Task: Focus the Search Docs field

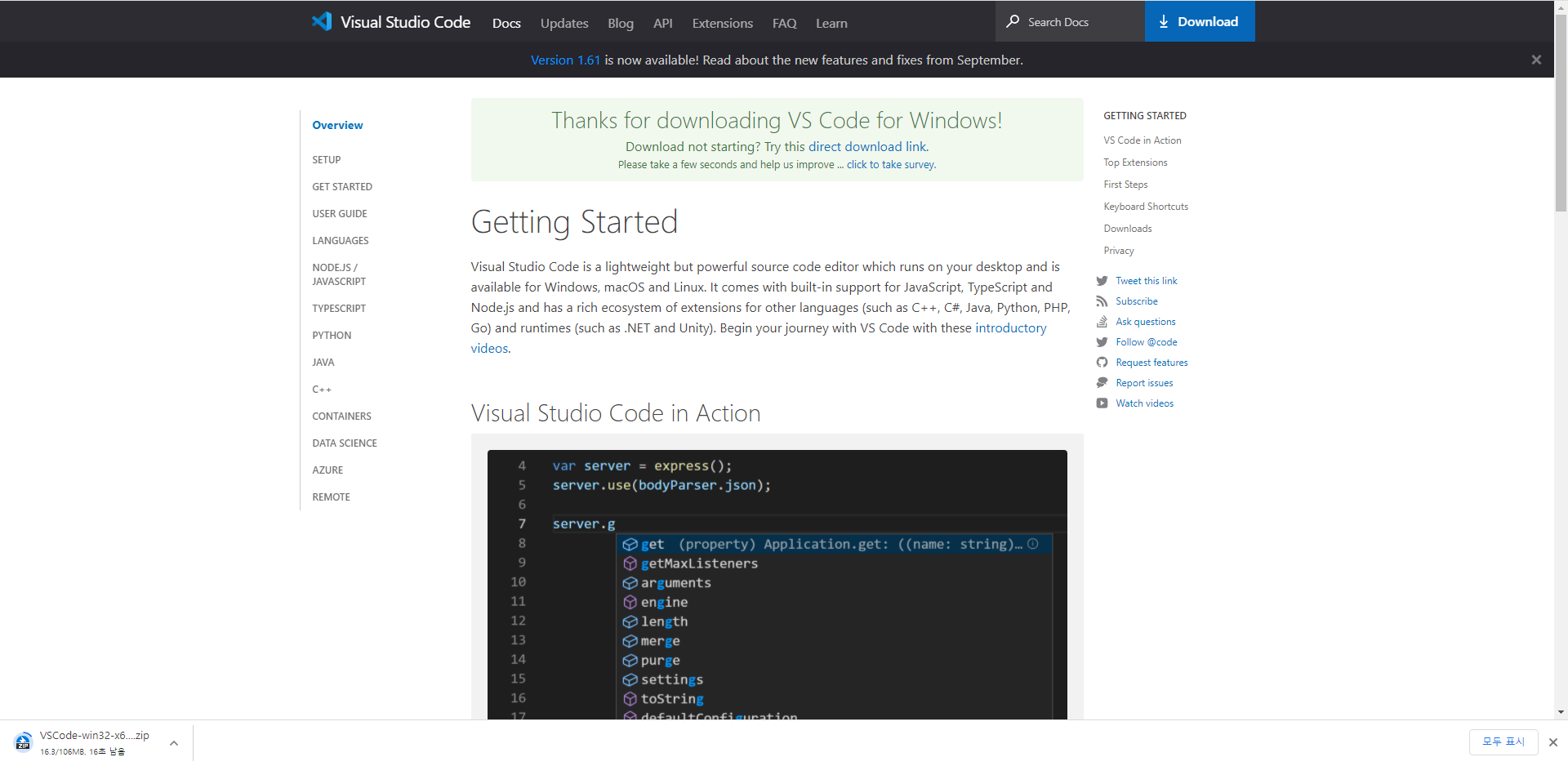Action: point(1070,22)
